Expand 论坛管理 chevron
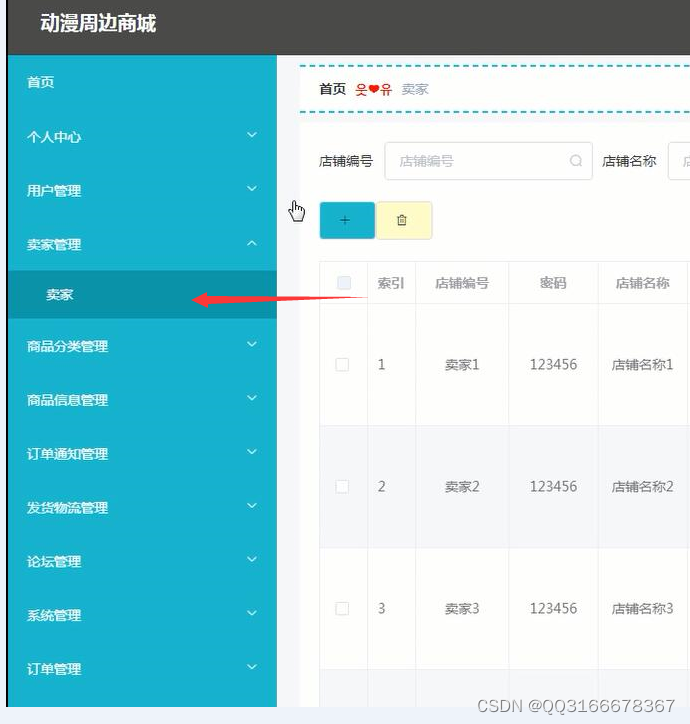The height and width of the screenshot is (724, 690). 252,559
